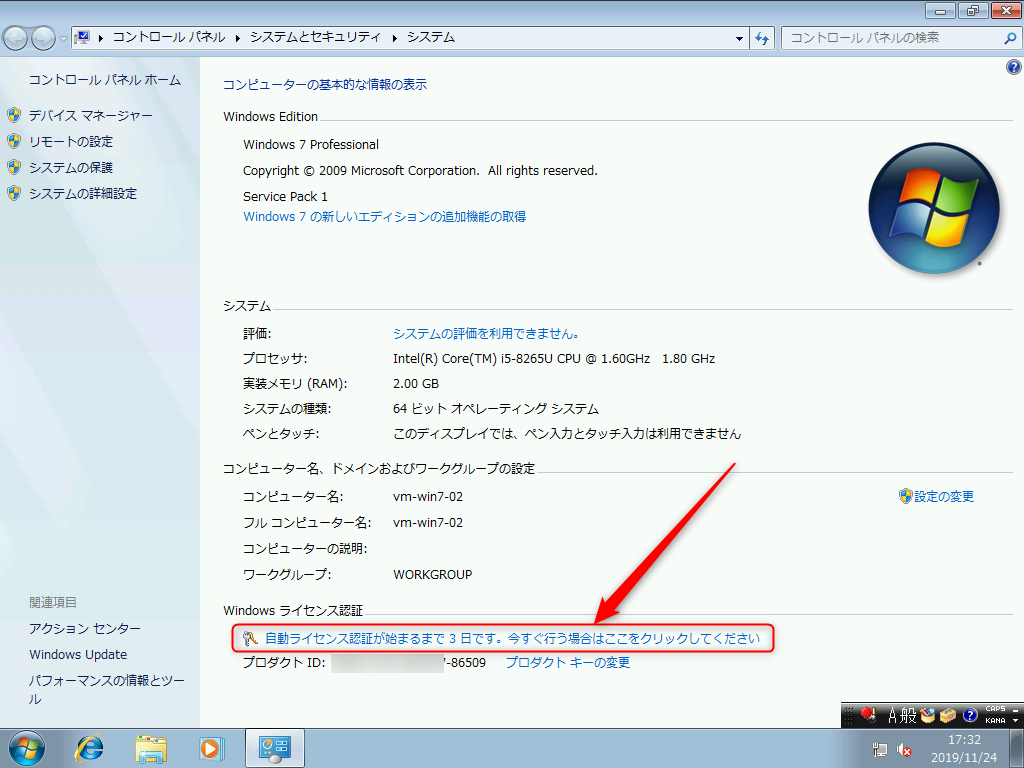Launch Internet Explorer from the taskbar

click(89, 748)
